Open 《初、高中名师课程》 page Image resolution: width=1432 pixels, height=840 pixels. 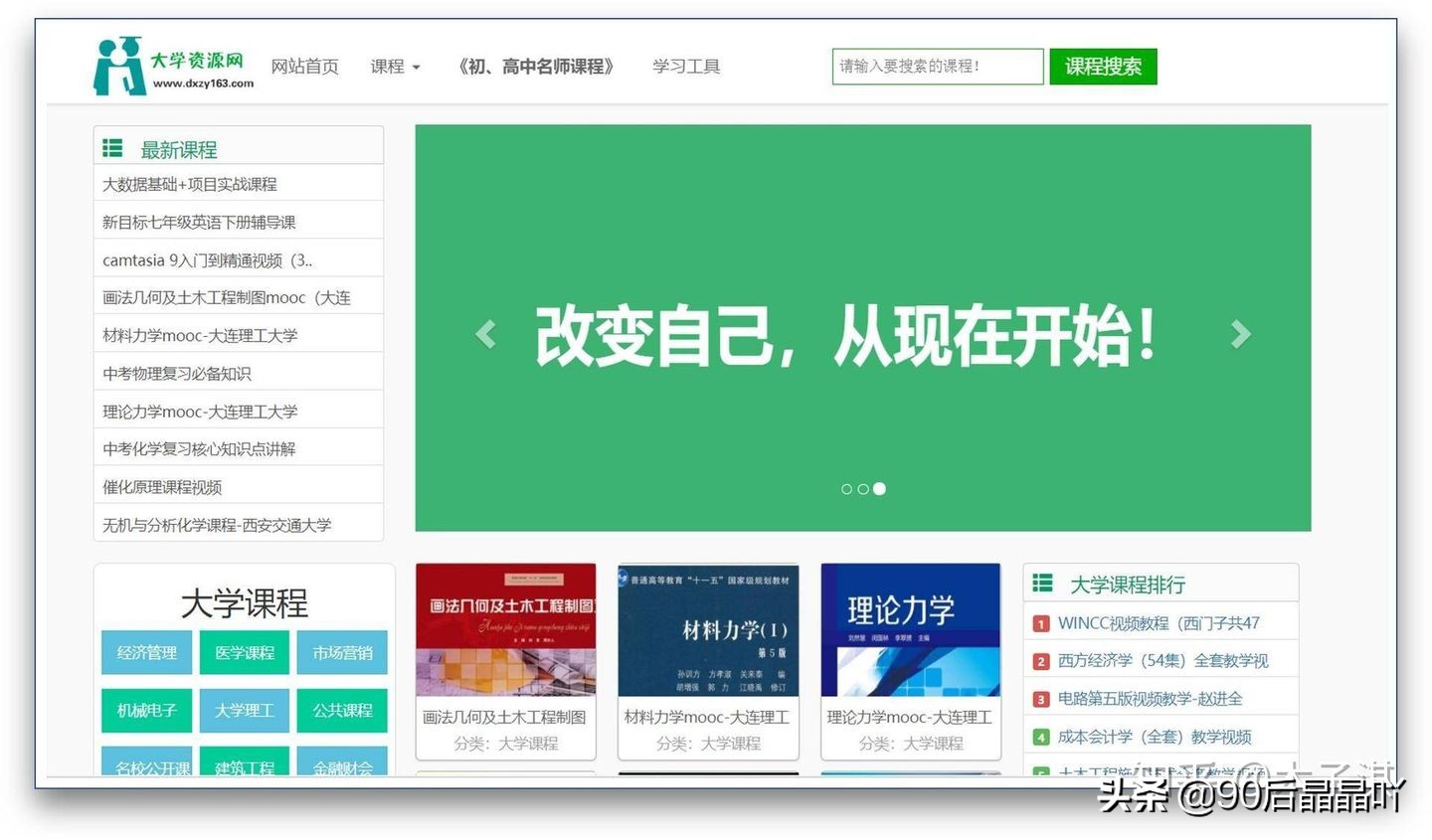click(536, 66)
